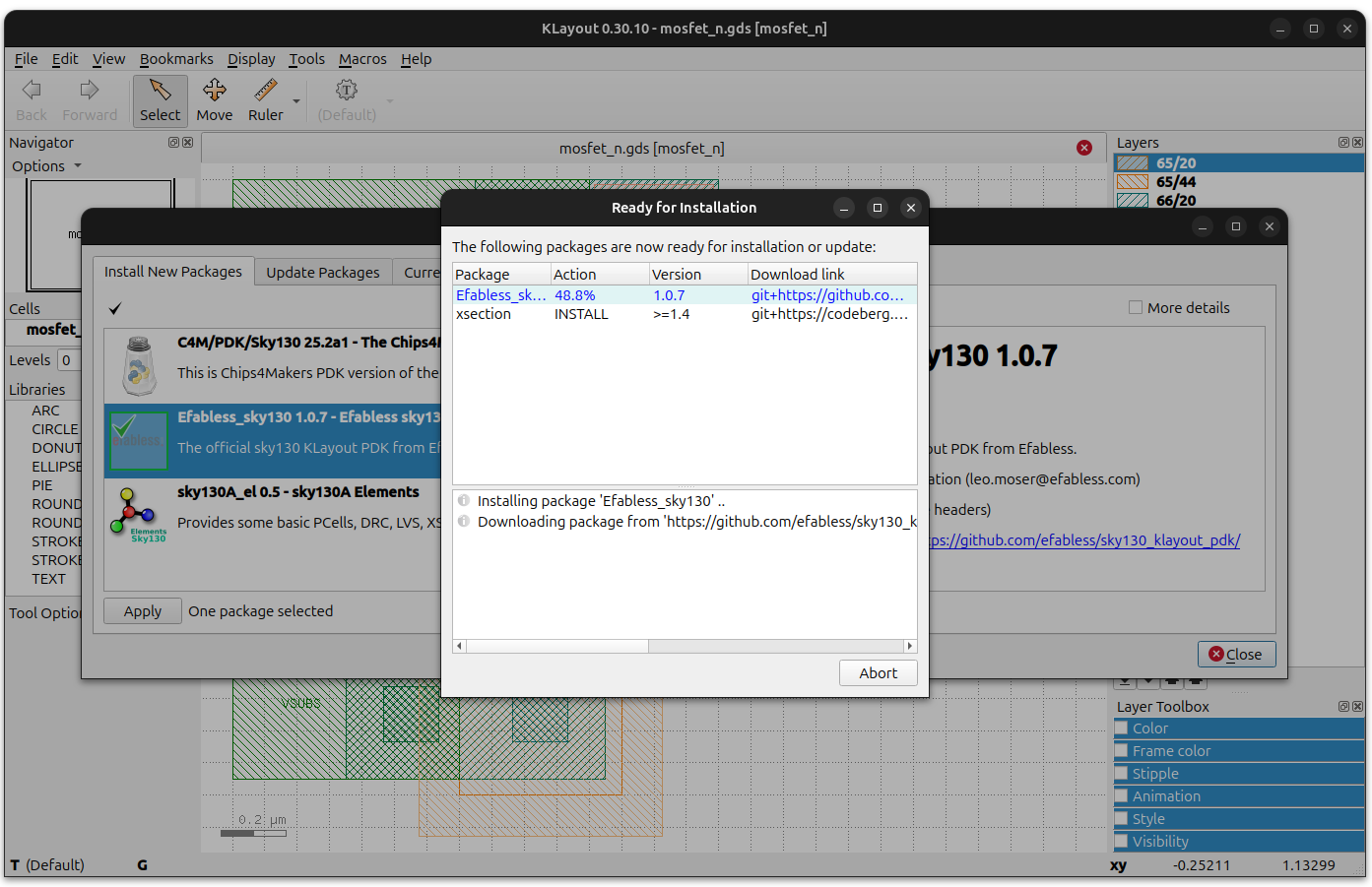Click the Forward navigation arrow icon
This screenshot has height=887, width=1372.
click(x=90, y=91)
